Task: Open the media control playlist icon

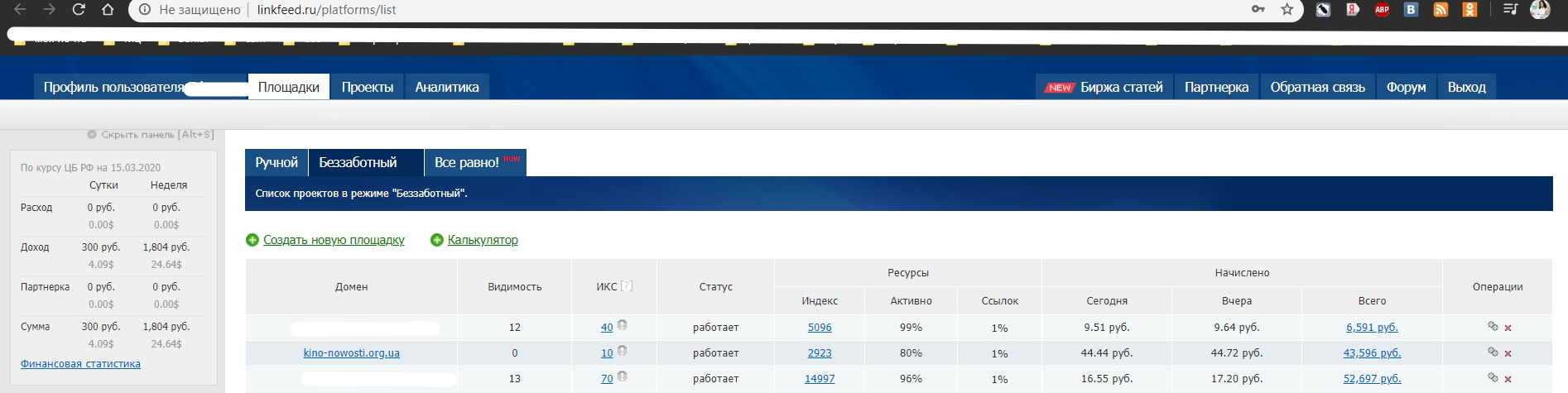Action: 1510,10
